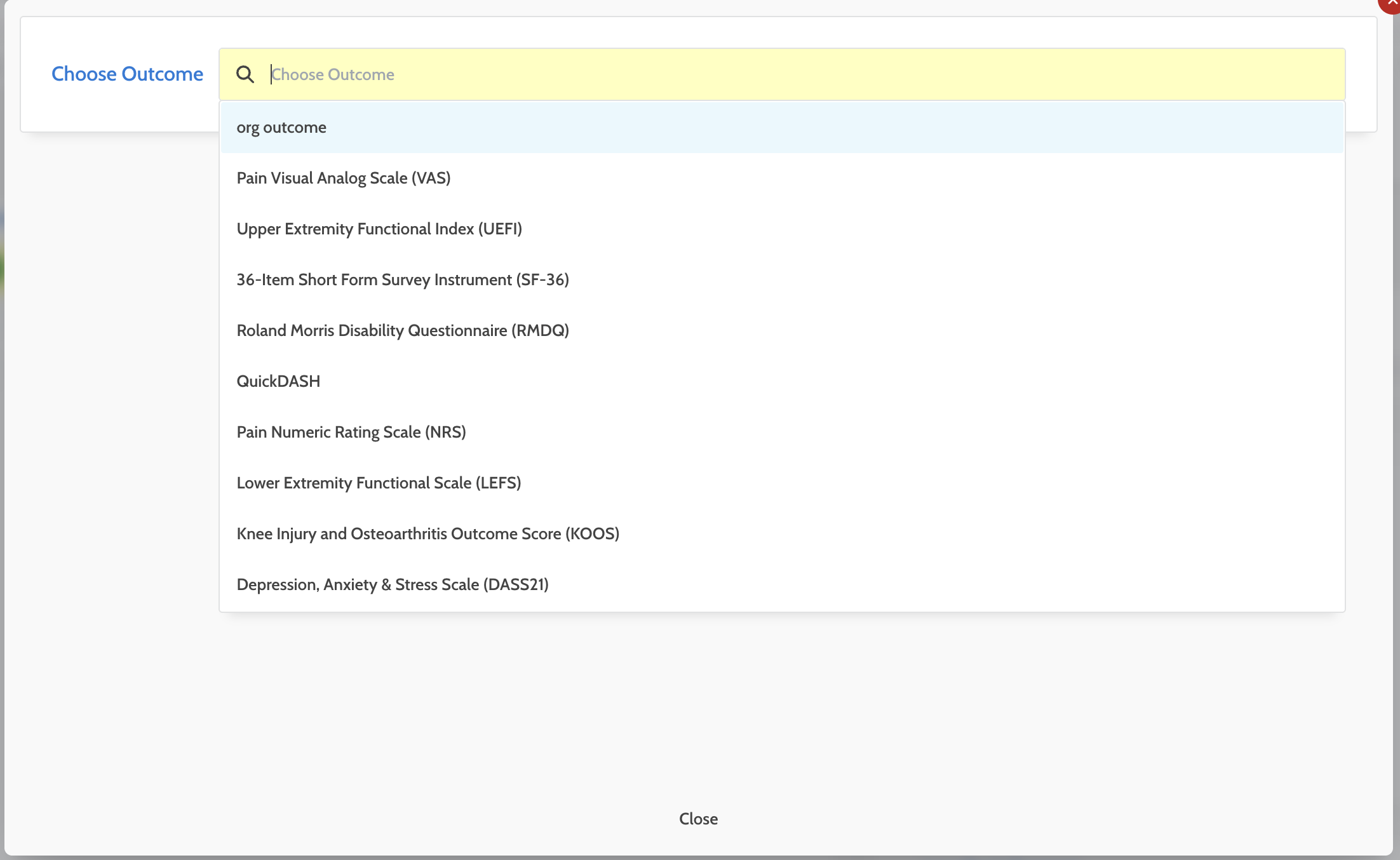Click the RMDQ abbreviation in the list
The width and height of the screenshot is (1400, 860).
coord(540,331)
